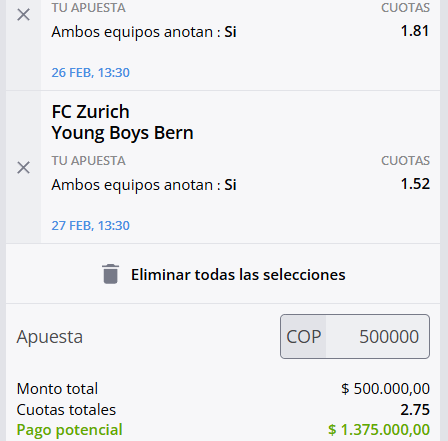Select the 1.81 odds value

pos(415,31)
